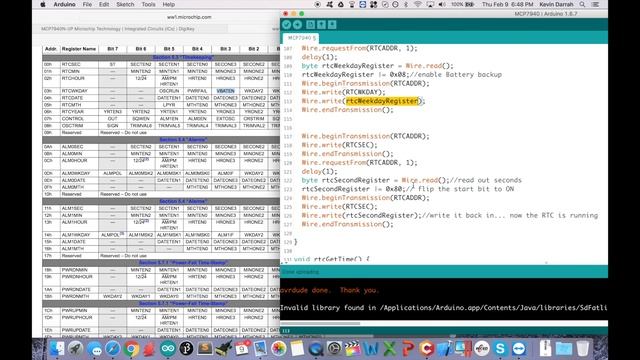Open Skype from the Dock
Screen dimensions: 640x360
click(x=500, y=348)
